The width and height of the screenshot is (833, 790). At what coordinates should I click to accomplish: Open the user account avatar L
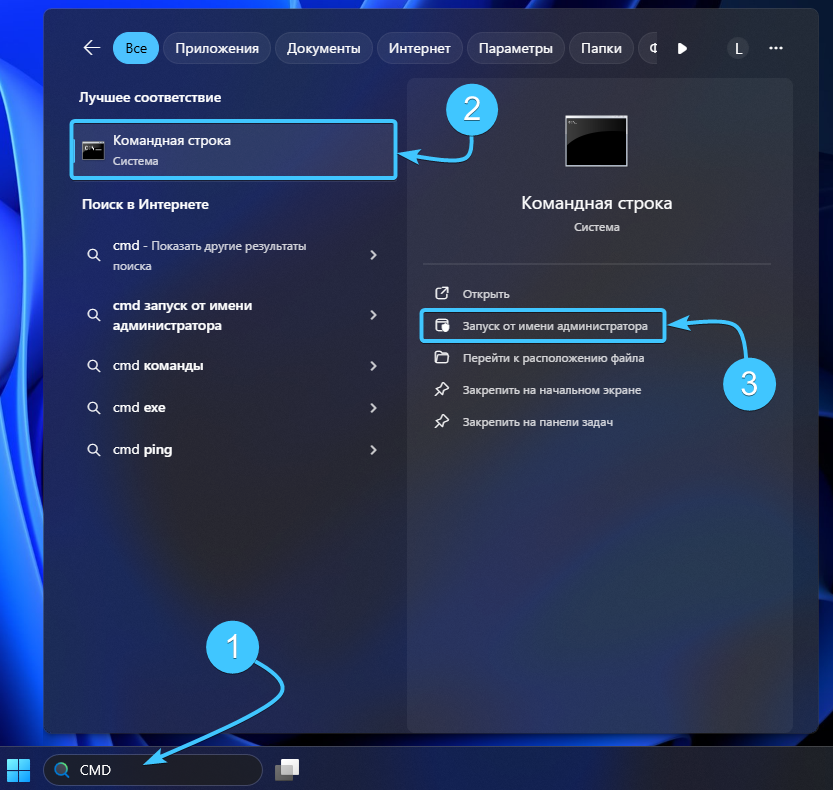point(738,48)
